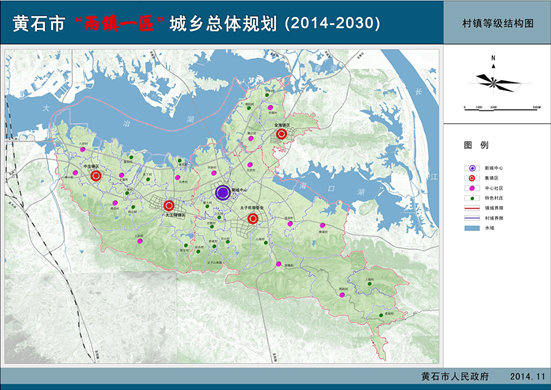Click the 2014.11 date in footer

pos(527,377)
